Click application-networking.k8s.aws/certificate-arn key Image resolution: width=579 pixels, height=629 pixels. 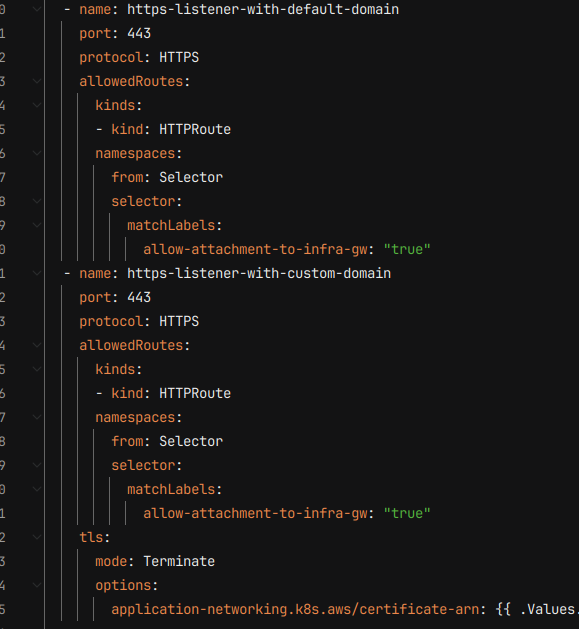[295, 609]
